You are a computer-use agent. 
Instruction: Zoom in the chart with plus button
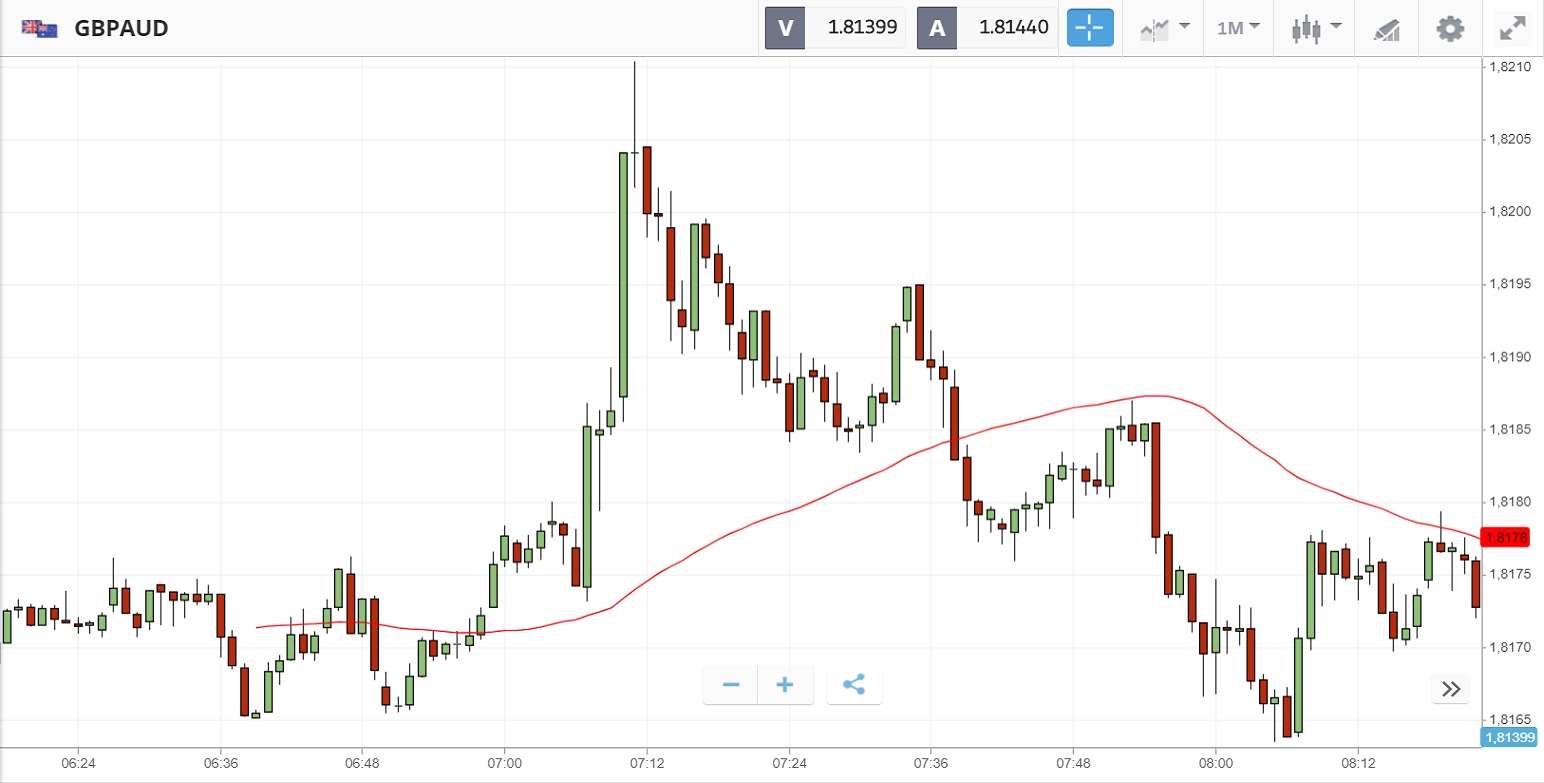785,685
